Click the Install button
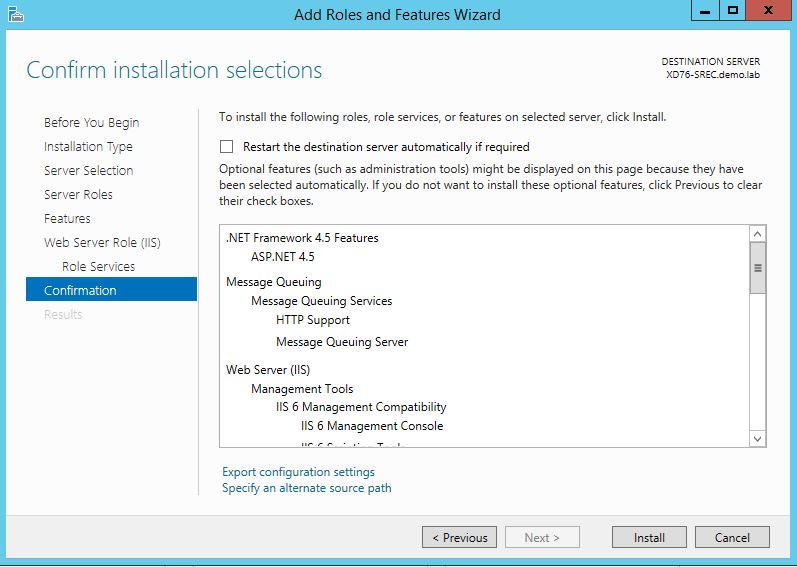Viewport: 797px width, 567px height. [x=649, y=537]
